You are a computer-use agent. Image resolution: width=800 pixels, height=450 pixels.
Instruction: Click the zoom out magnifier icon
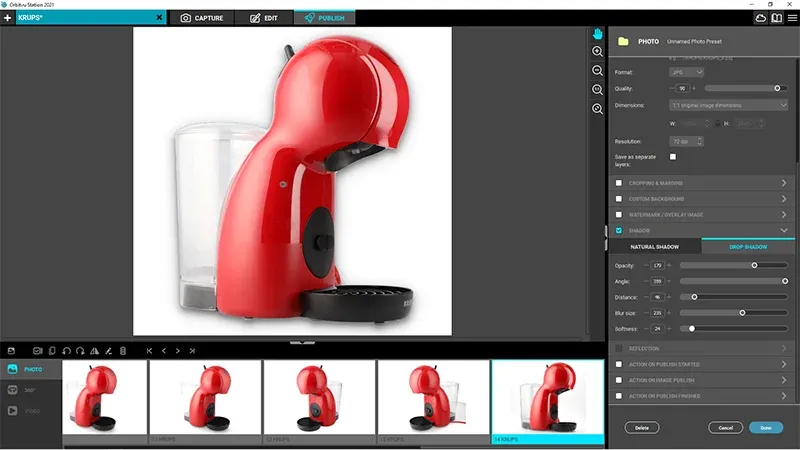598,71
